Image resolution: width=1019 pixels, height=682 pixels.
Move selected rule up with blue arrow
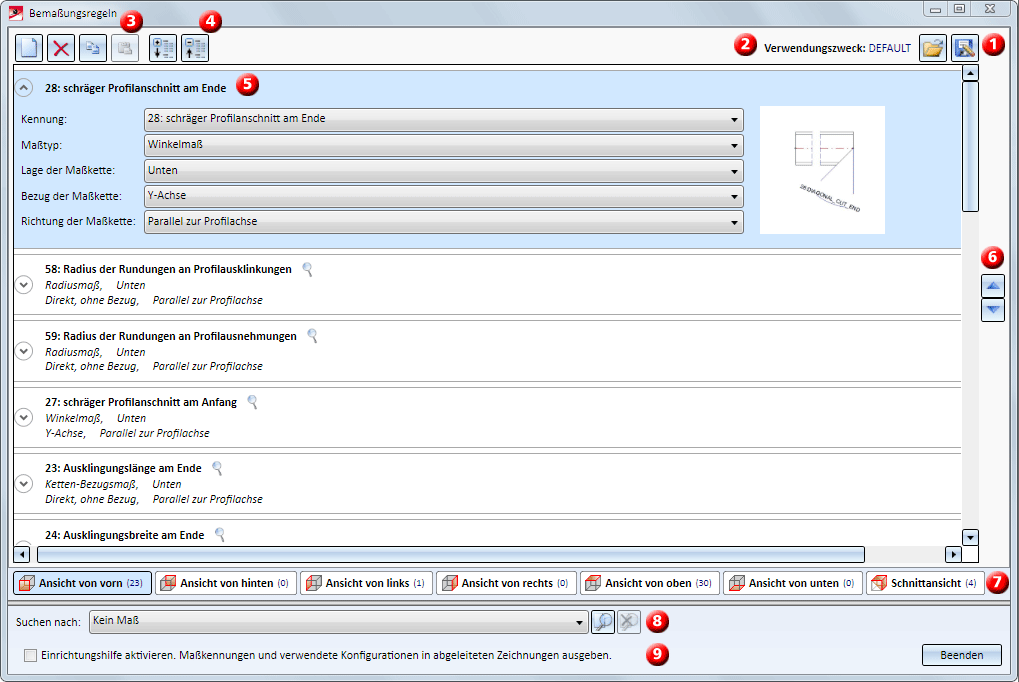click(993, 285)
